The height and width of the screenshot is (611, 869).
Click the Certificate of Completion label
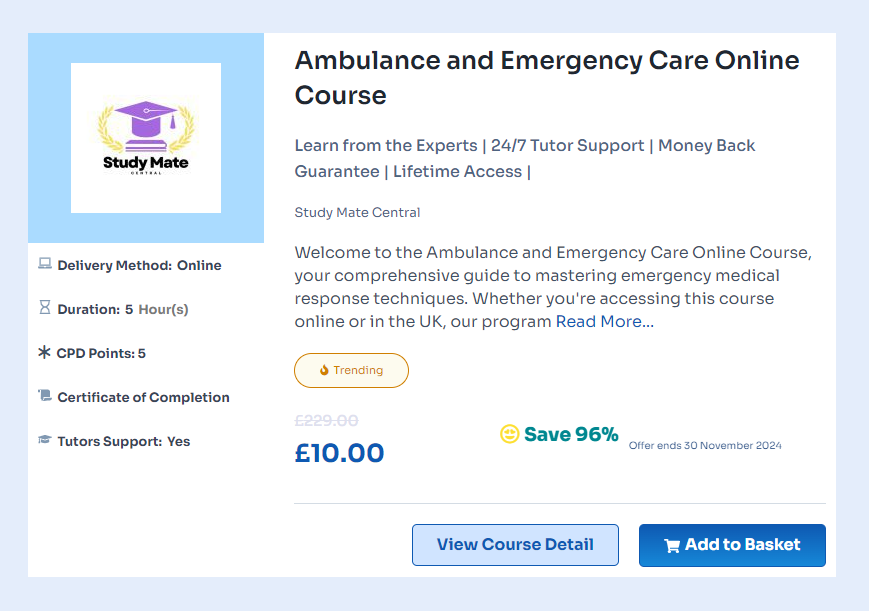point(143,397)
